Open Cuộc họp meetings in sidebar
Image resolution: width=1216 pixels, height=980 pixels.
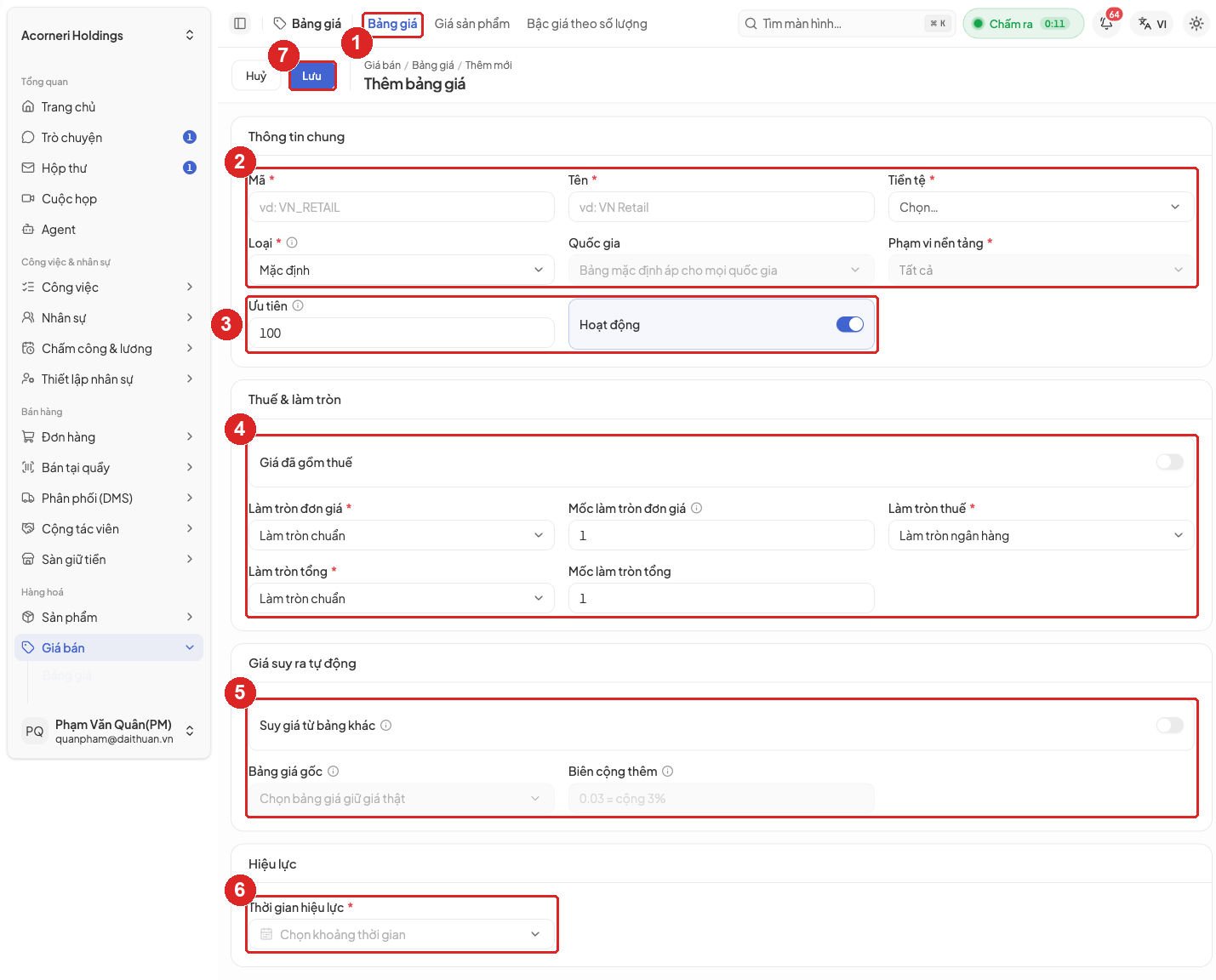tap(109, 199)
